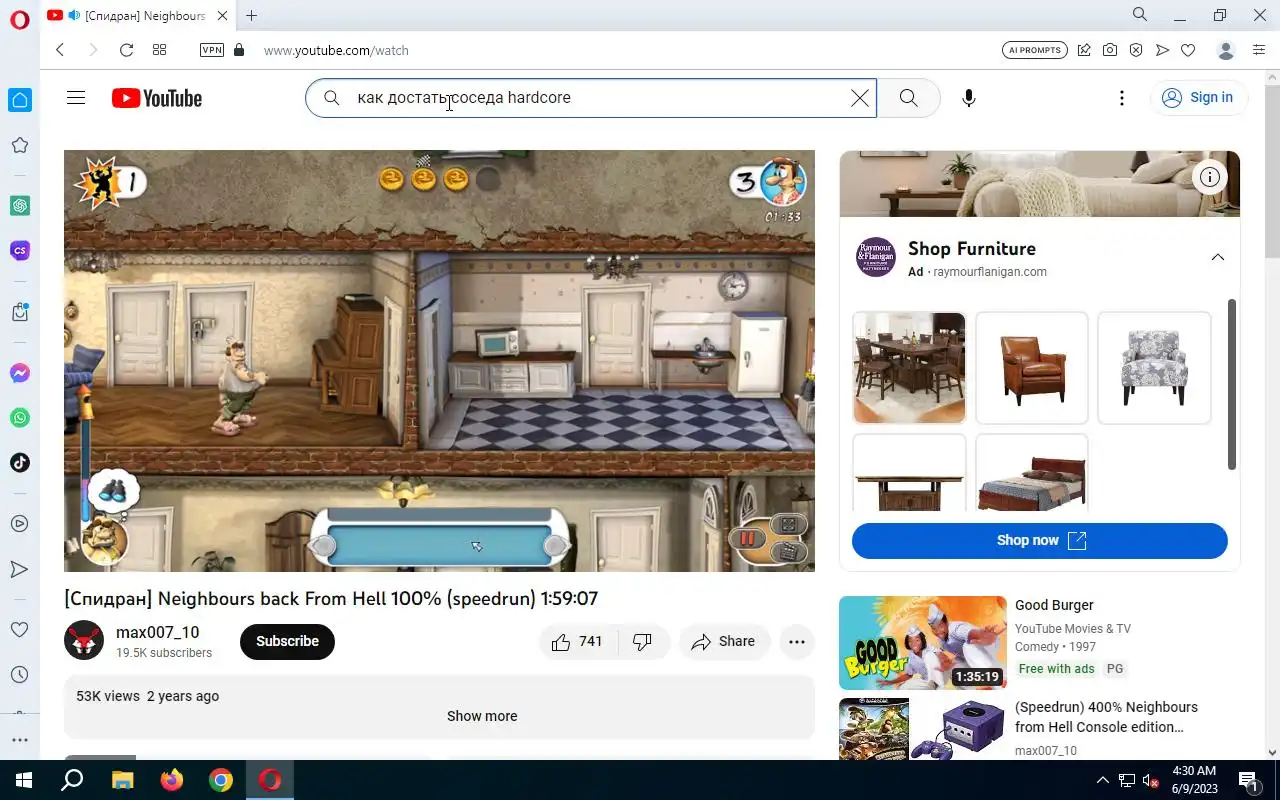Click ad product list scrollbar
1280x800 pixels.
coord(1232,384)
